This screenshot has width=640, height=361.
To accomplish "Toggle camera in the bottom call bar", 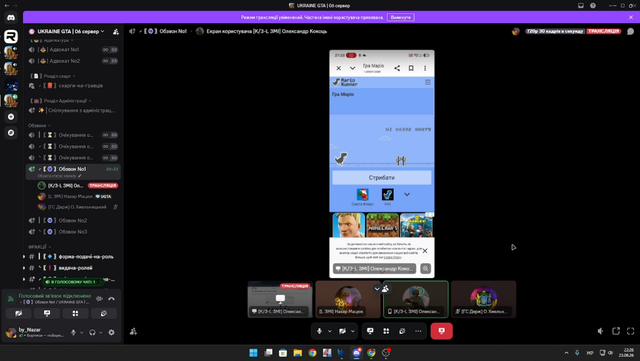I will [342, 331].
